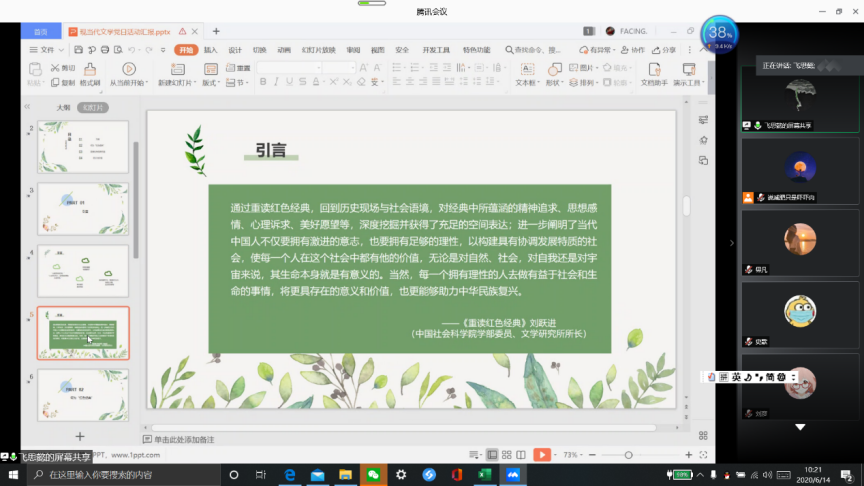Click the zoom slider handle in status bar
864x486 pixels.
tap(629, 455)
